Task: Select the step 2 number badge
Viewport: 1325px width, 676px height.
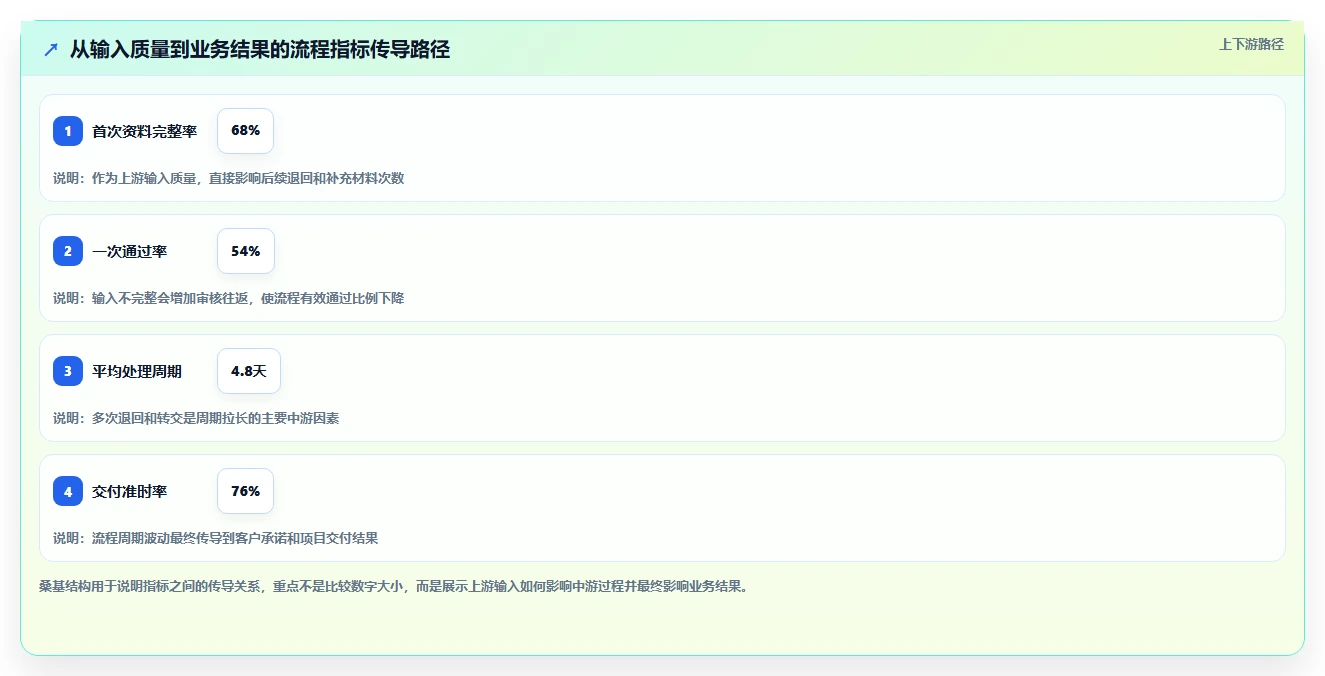Action: coord(68,251)
